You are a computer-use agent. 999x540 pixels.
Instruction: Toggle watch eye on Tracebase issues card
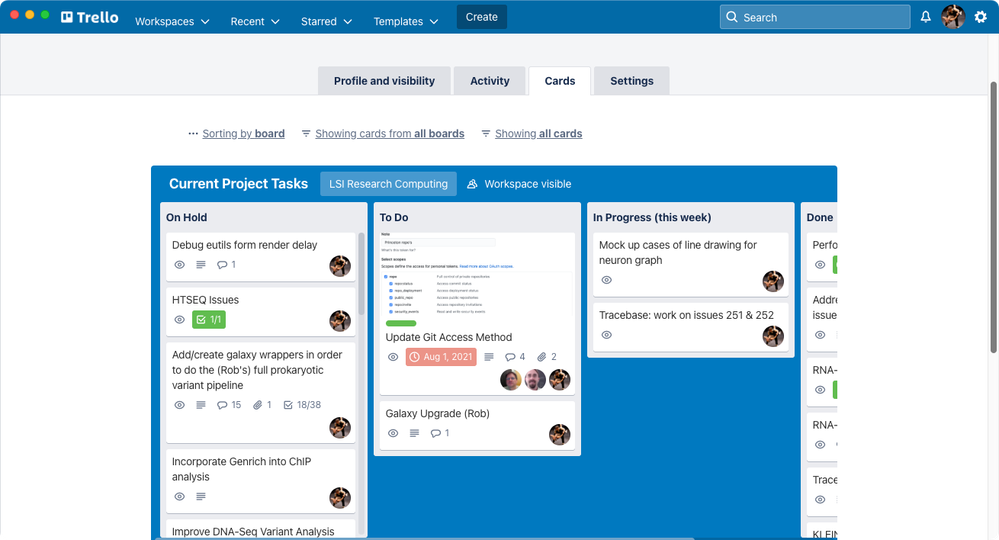click(x=607, y=334)
